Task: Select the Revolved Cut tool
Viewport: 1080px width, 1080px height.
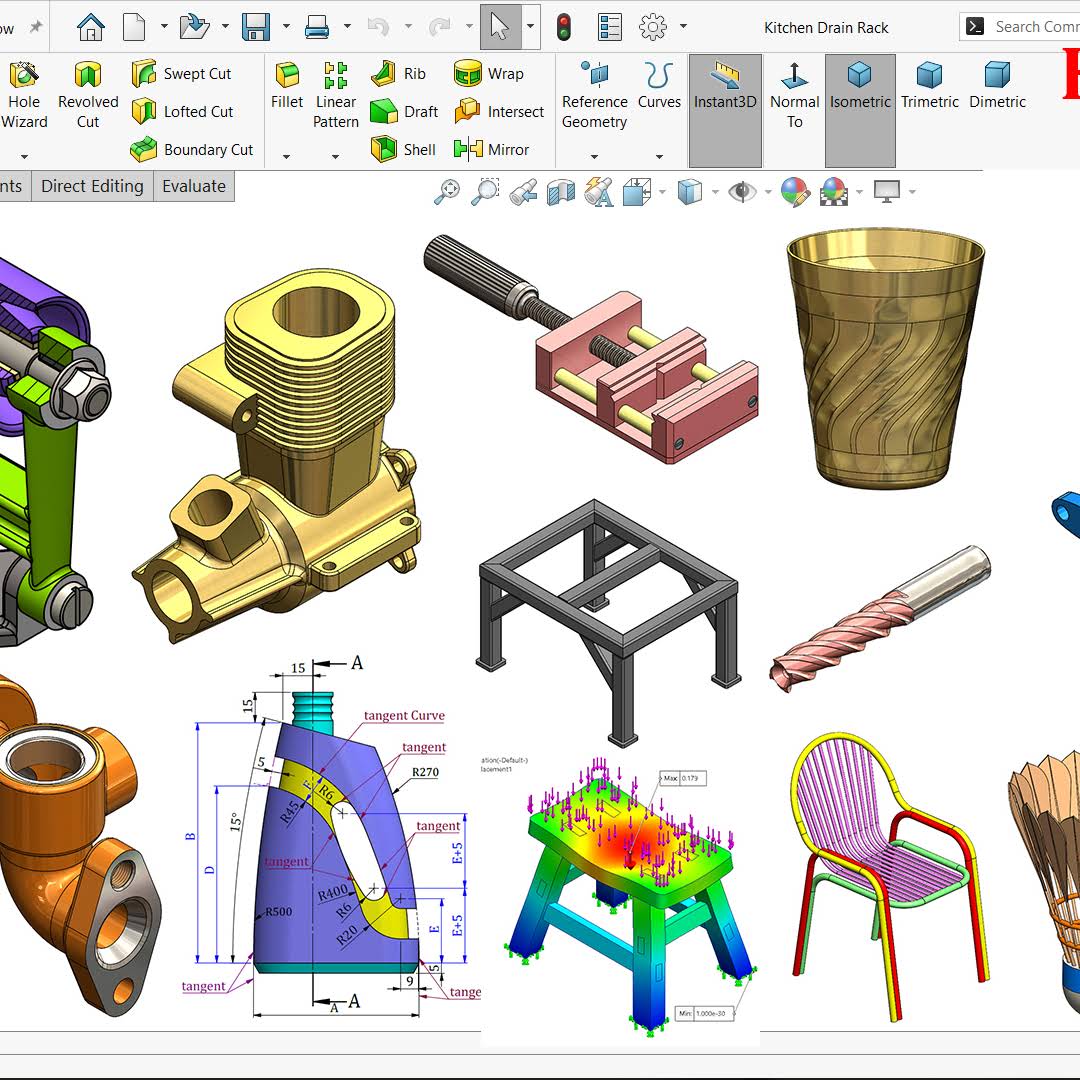Action: [88, 95]
